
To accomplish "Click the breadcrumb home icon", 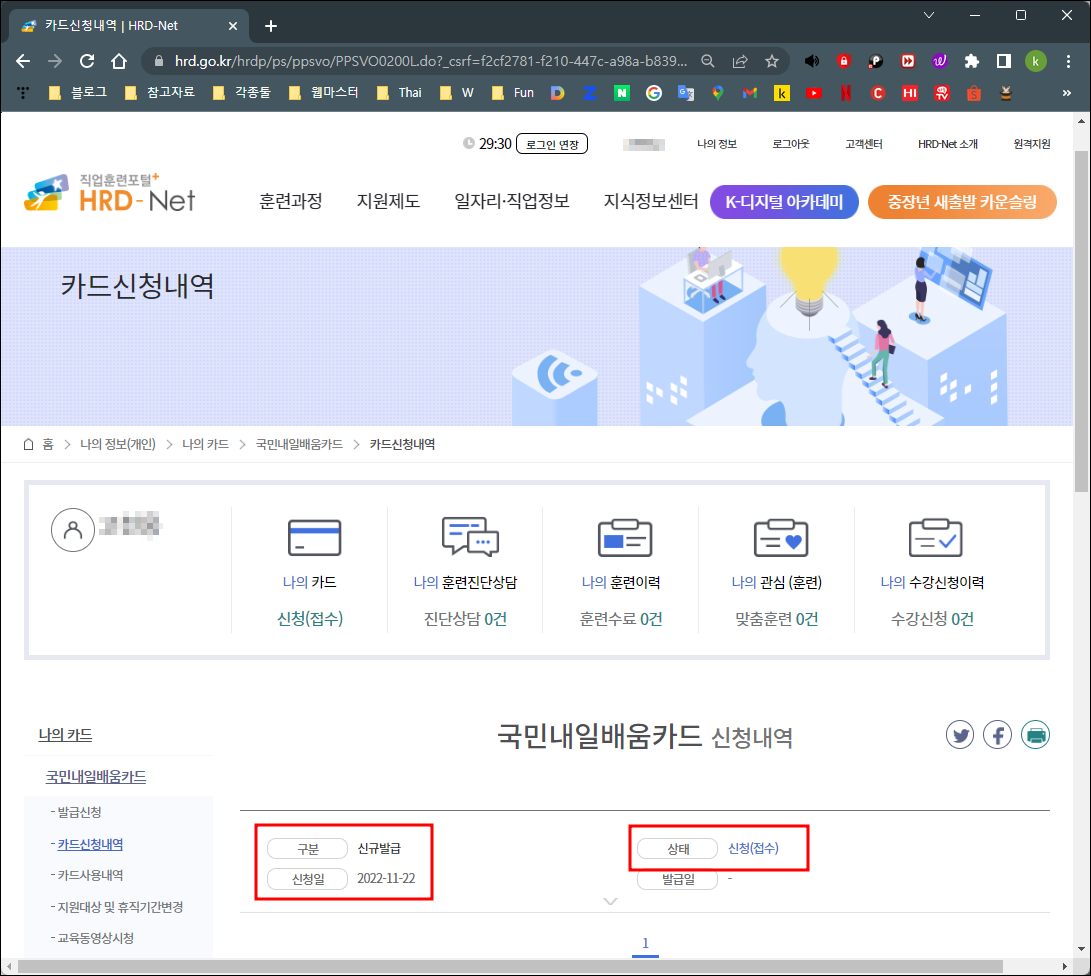I will click(28, 443).
